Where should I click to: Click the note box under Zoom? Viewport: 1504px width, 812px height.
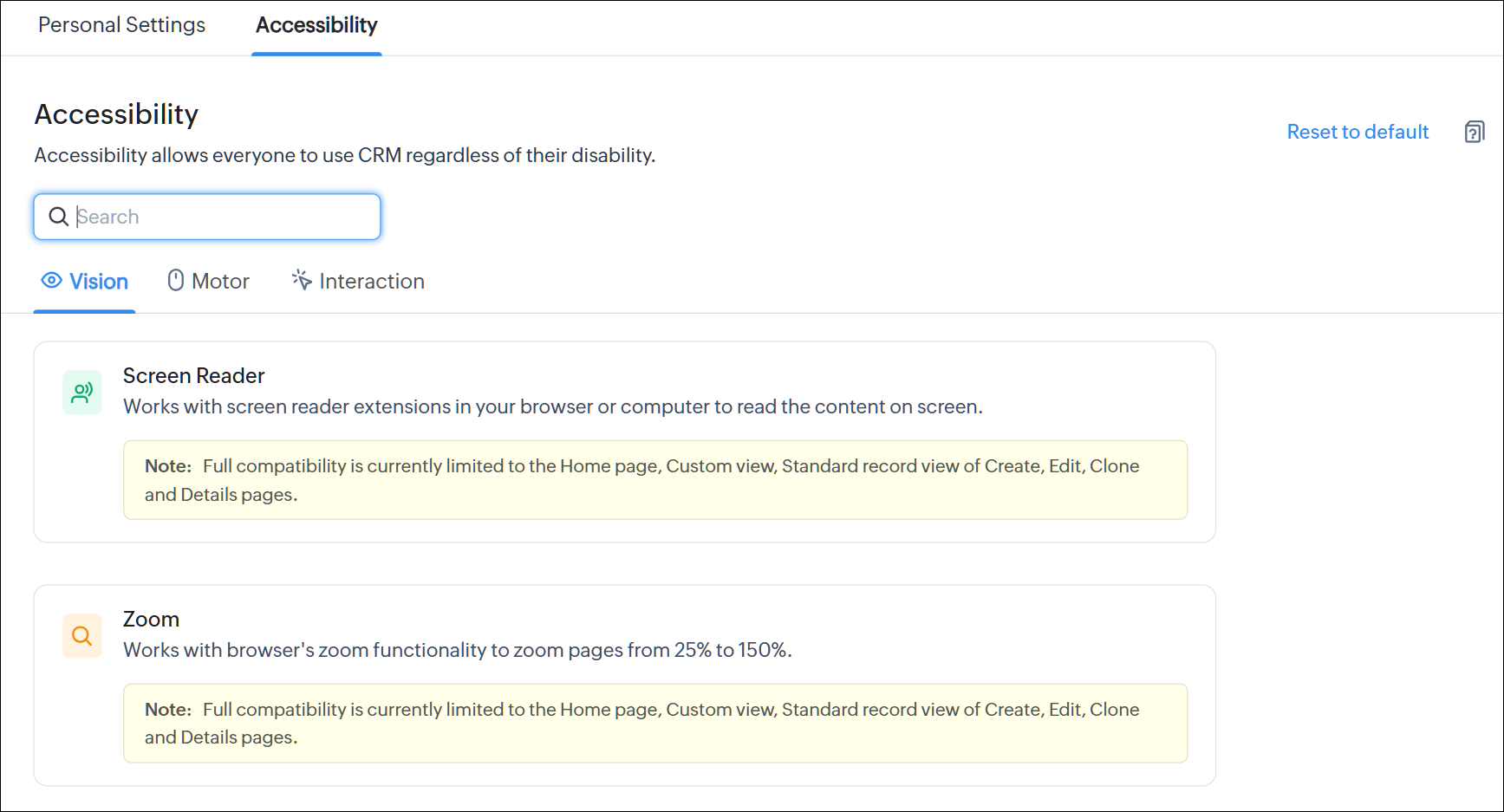click(654, 724)
